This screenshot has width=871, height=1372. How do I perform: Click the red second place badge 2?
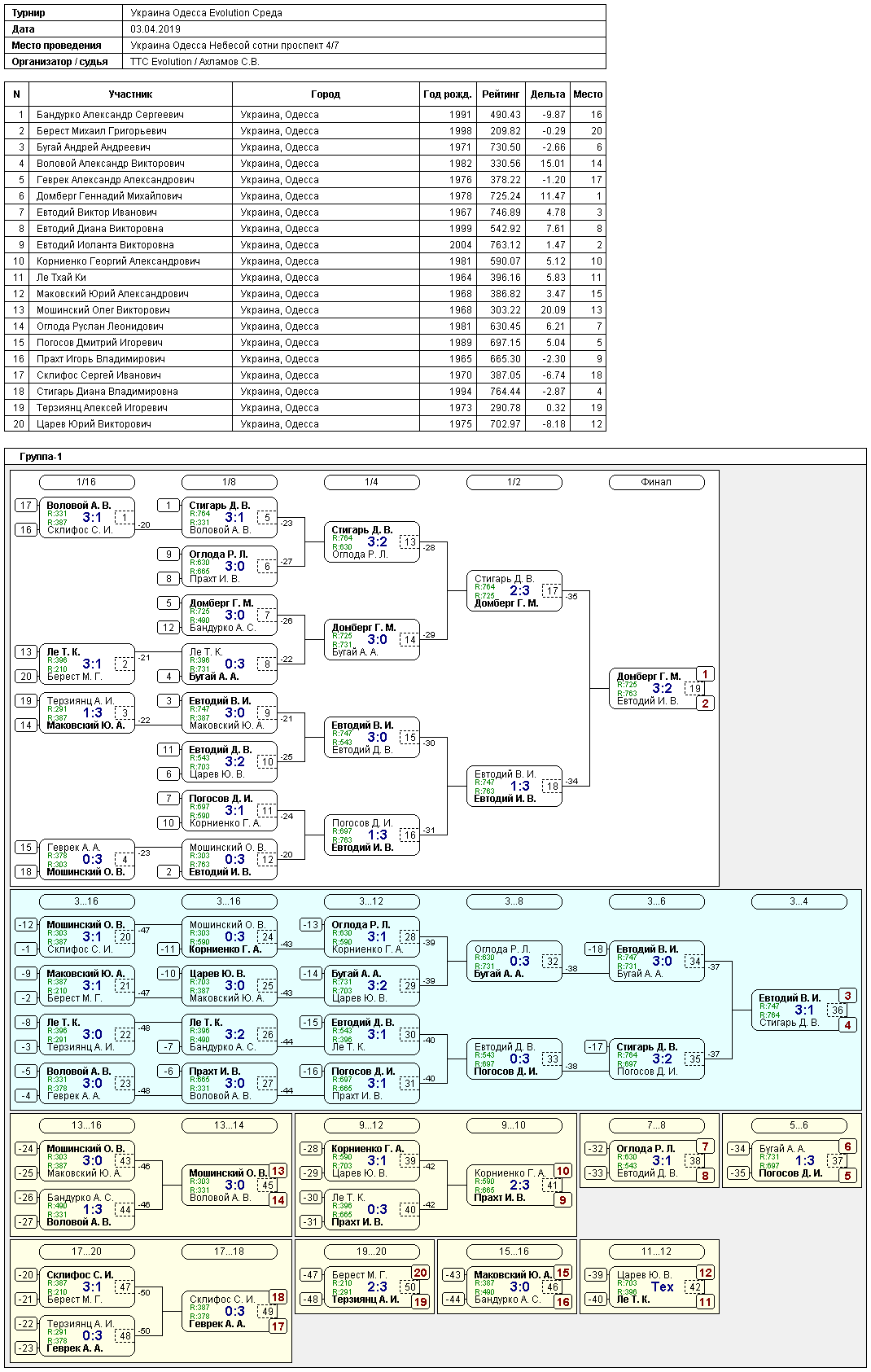[x=706, y=704]
